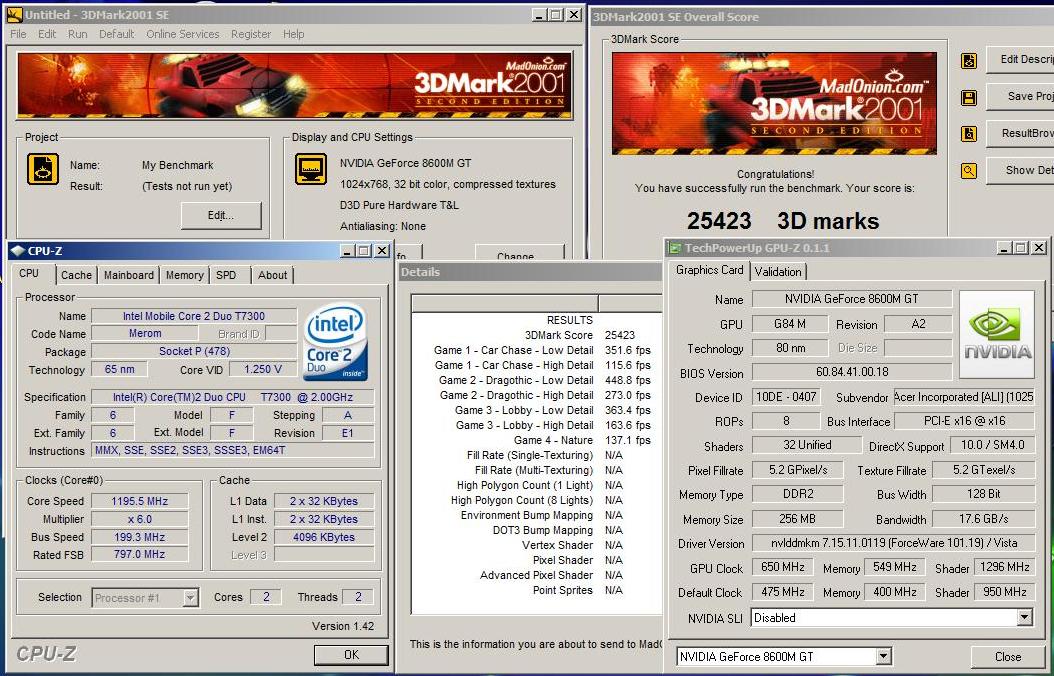Screen dimensions: 1054x676
Task: Click the icon beside ResultBrowser button
Action: click(x=969, y=134)
